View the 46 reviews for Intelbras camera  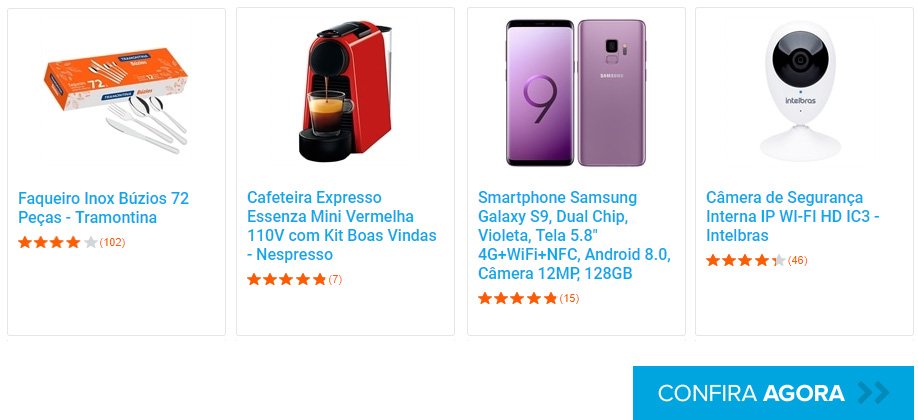pos(797,261)
